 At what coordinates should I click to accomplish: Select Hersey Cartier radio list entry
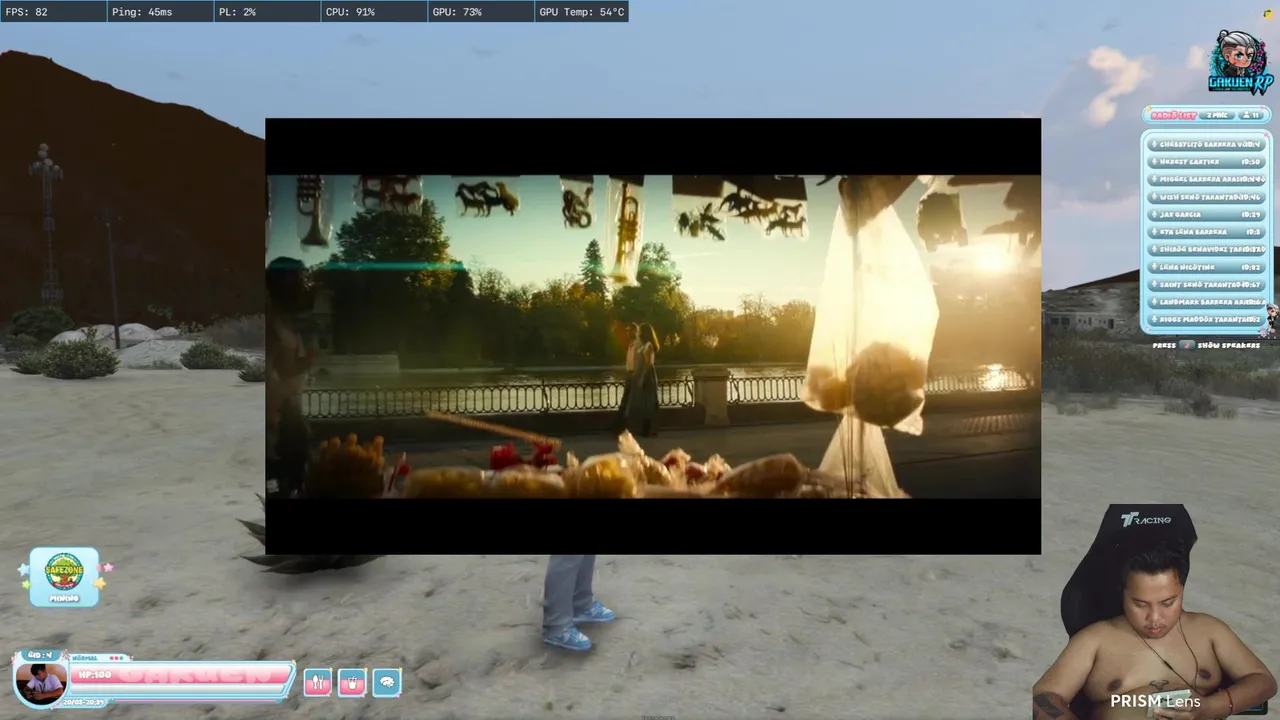pos(1207,162)
